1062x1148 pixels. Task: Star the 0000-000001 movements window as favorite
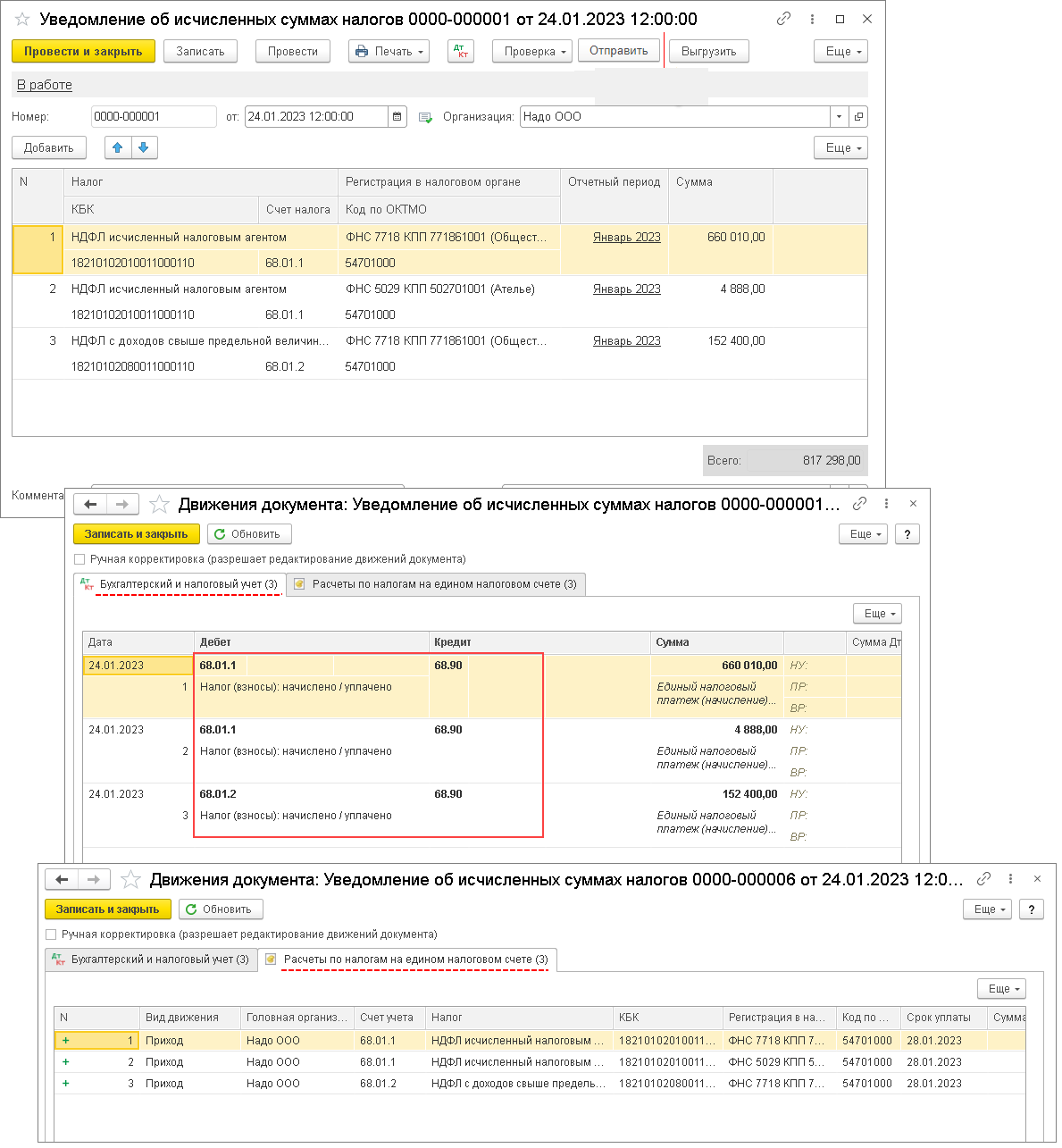159,505
